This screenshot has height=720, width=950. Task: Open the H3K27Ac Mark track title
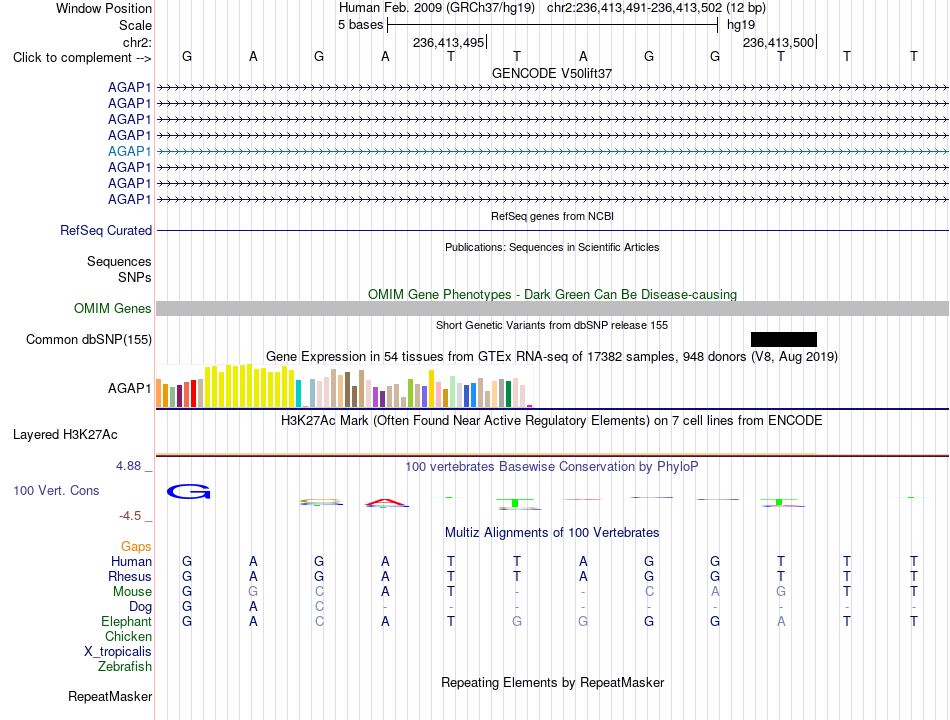(x=551, y=421)
